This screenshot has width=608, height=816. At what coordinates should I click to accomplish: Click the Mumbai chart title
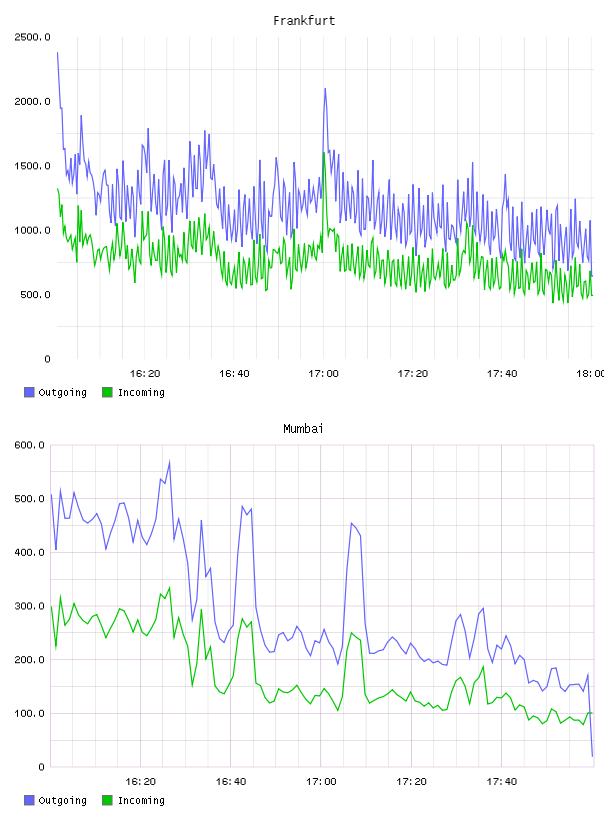tap(303, 429)
